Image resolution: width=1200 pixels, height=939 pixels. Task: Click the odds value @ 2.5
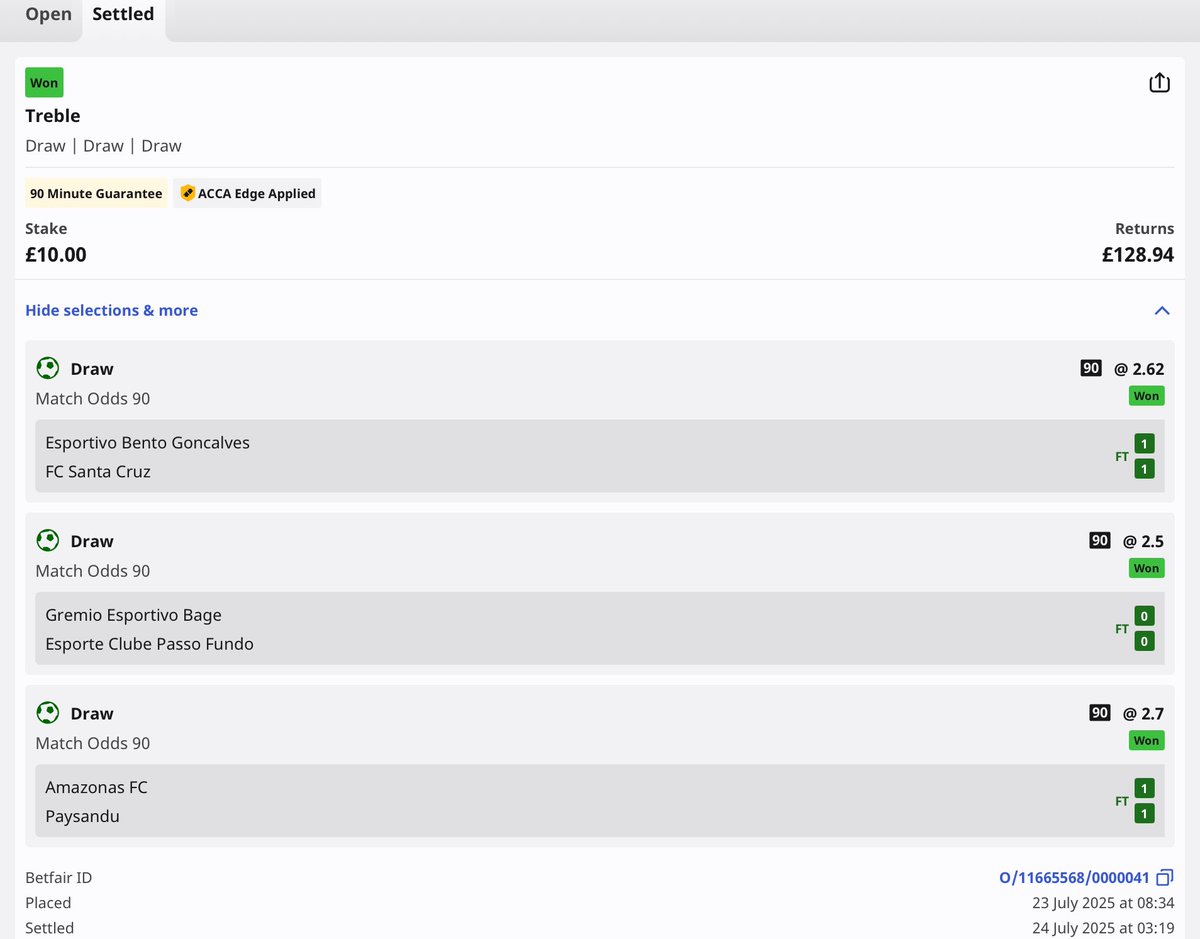pos(1143,541)
